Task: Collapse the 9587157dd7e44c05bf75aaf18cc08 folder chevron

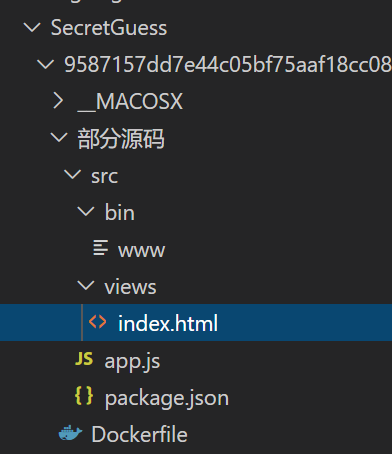Action: tap(45, 64)
